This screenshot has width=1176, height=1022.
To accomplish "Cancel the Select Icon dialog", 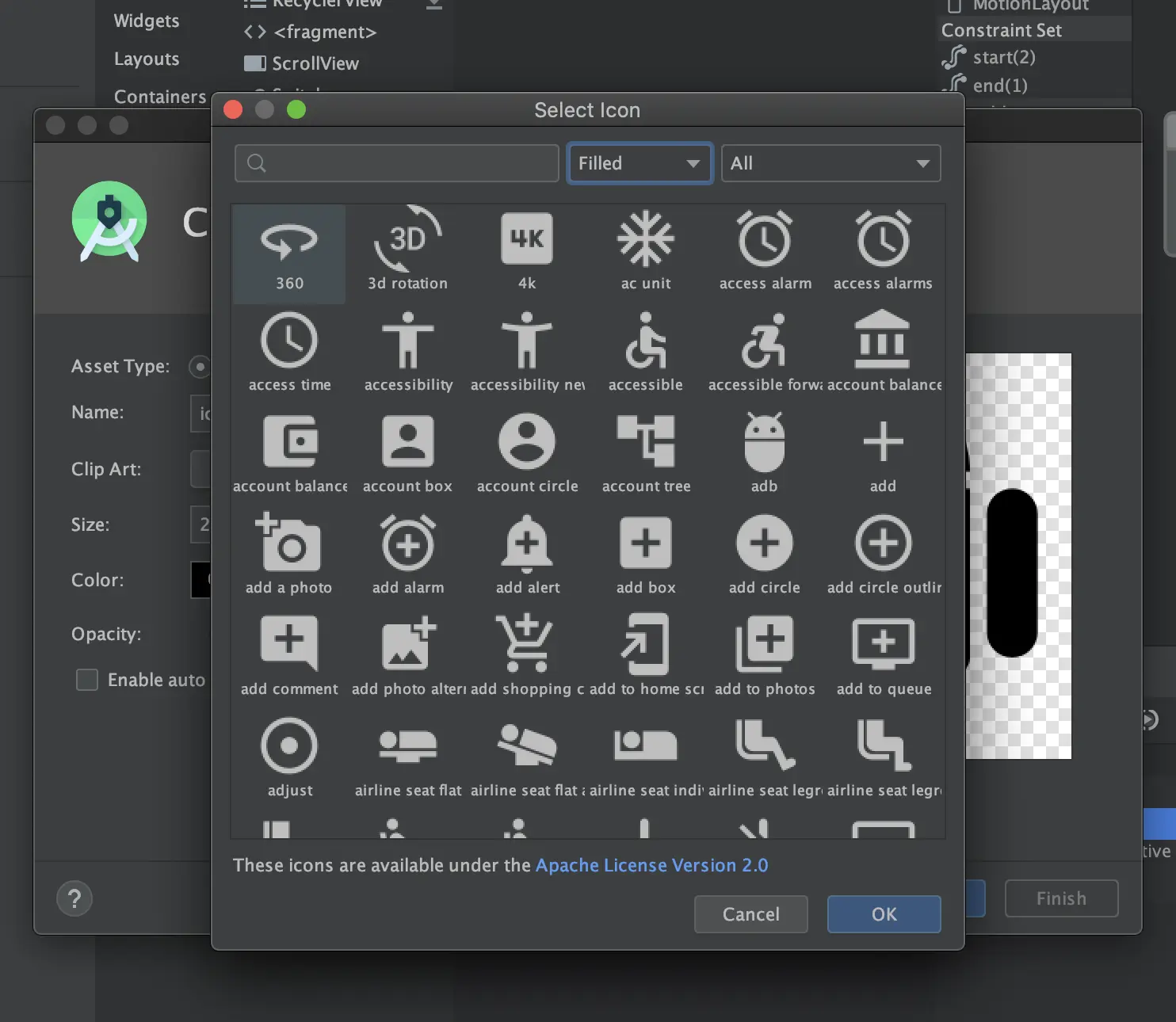I will coord(751,914).
